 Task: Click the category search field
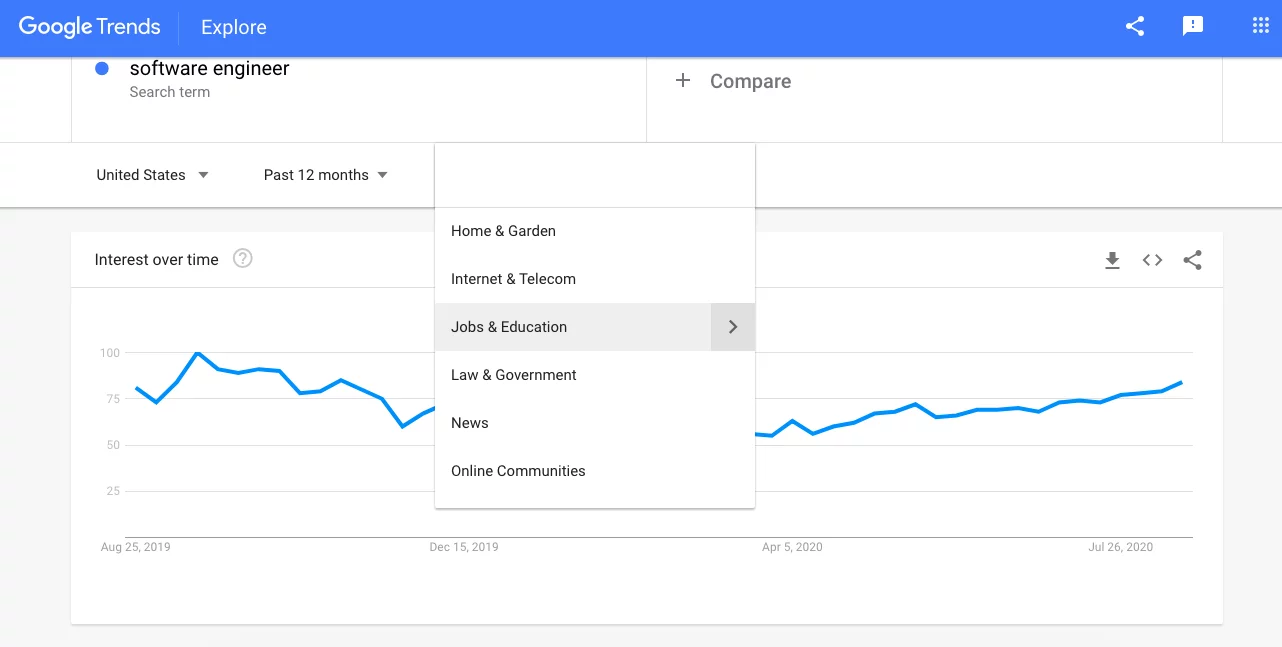tap(595, 176)
